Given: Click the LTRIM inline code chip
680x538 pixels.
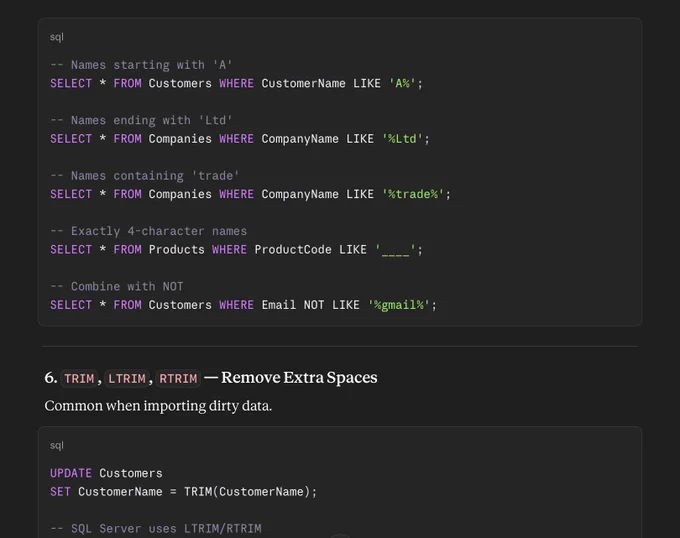Looking at the screenshot, I should point(127,378).
